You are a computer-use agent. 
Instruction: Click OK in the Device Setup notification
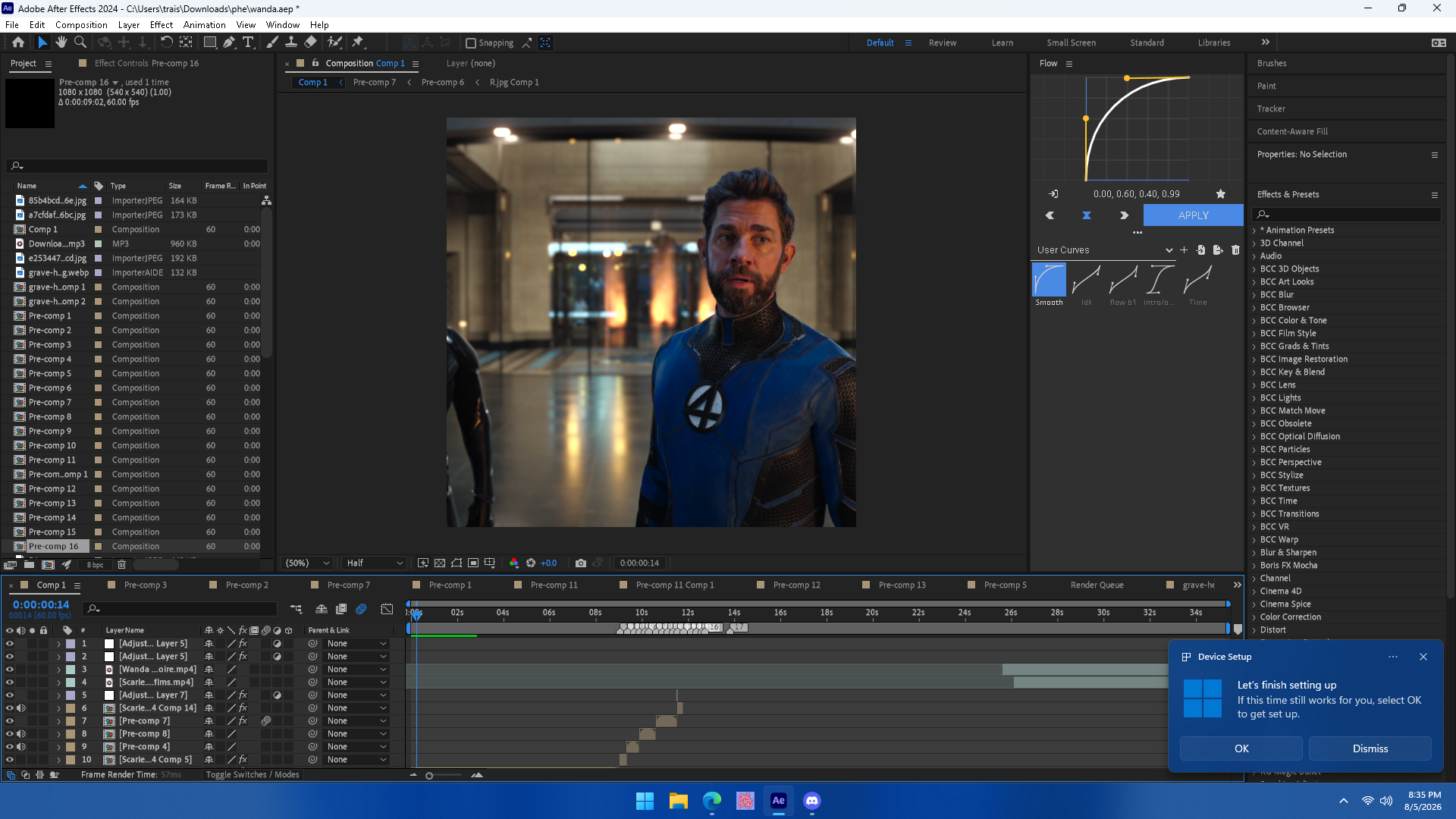[1241, 748]
